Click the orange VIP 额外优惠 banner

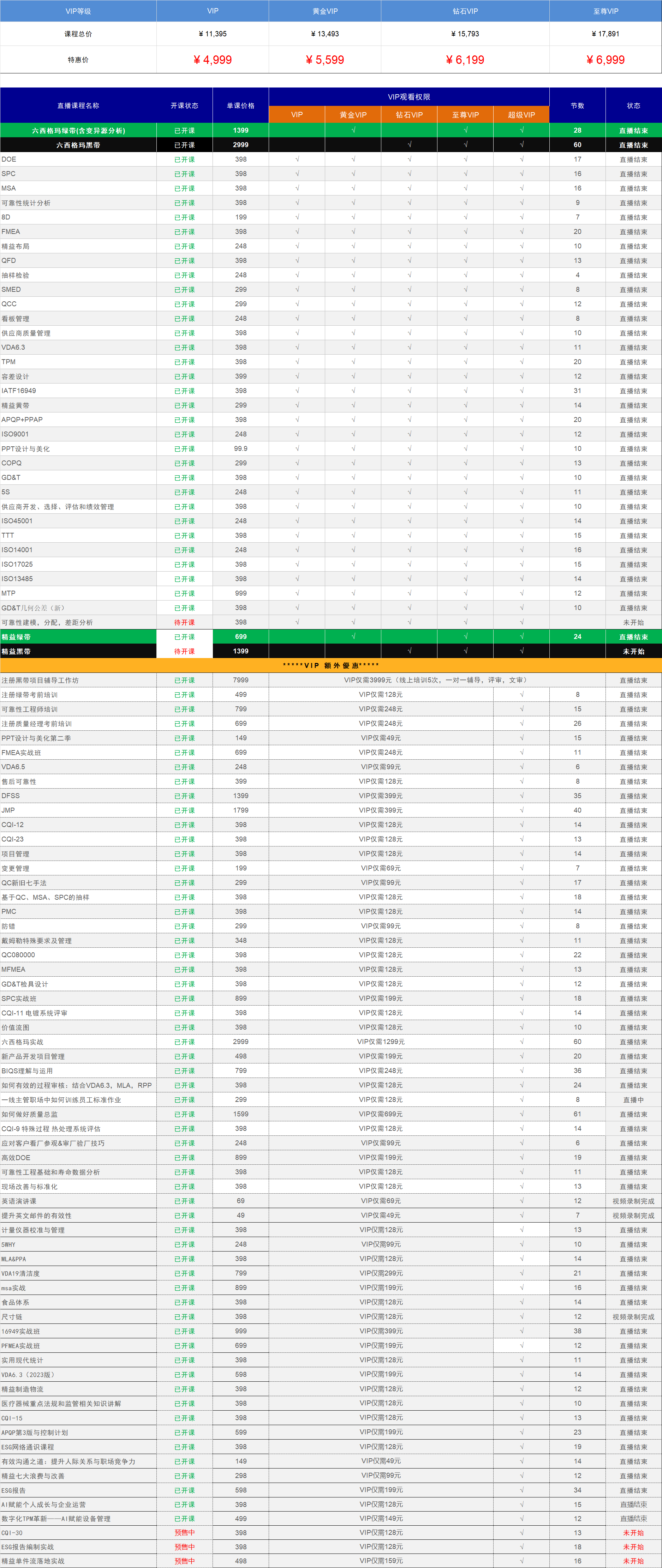[x=331, y=665]
